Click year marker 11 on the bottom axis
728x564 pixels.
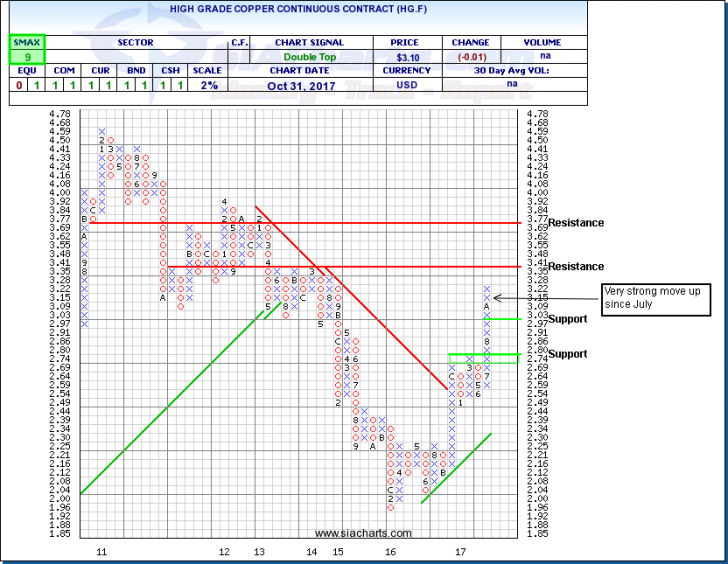click(x=101, y=551)
